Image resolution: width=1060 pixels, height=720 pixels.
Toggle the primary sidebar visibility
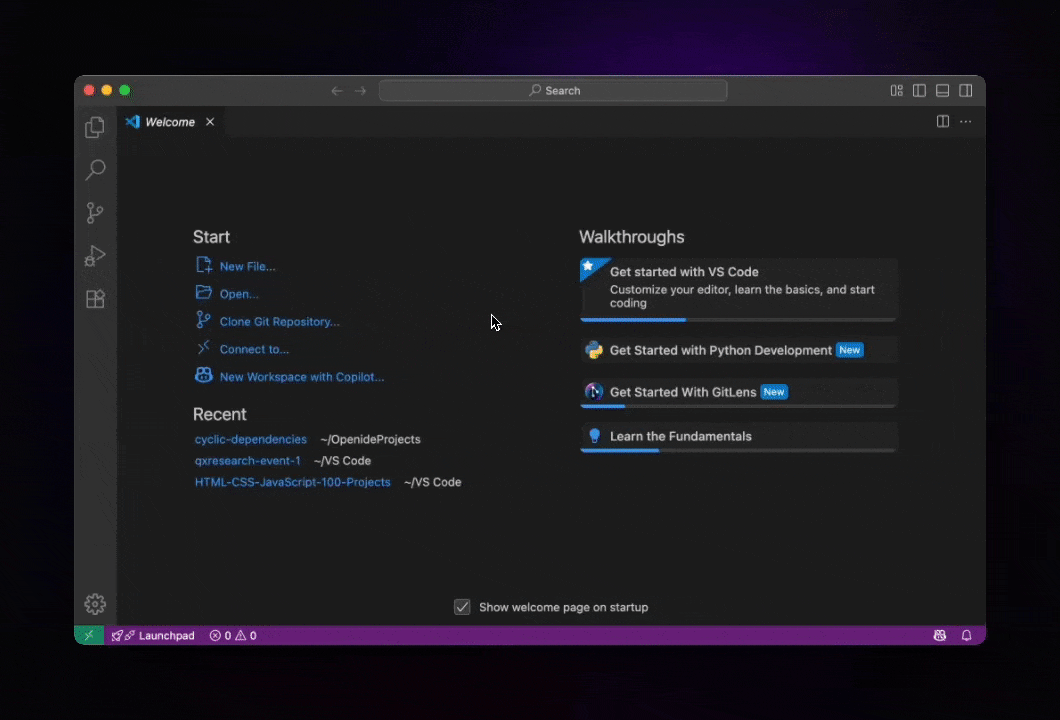[919, 90]
